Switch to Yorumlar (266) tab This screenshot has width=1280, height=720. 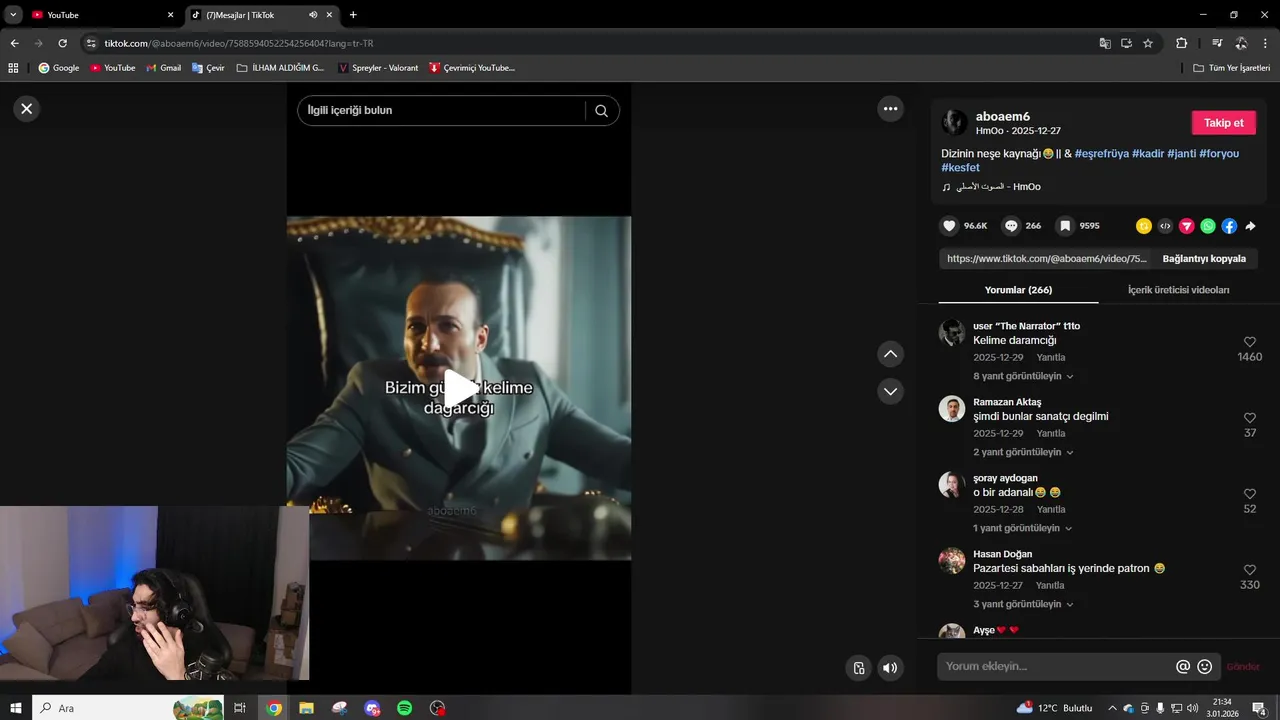point(1018,290)
